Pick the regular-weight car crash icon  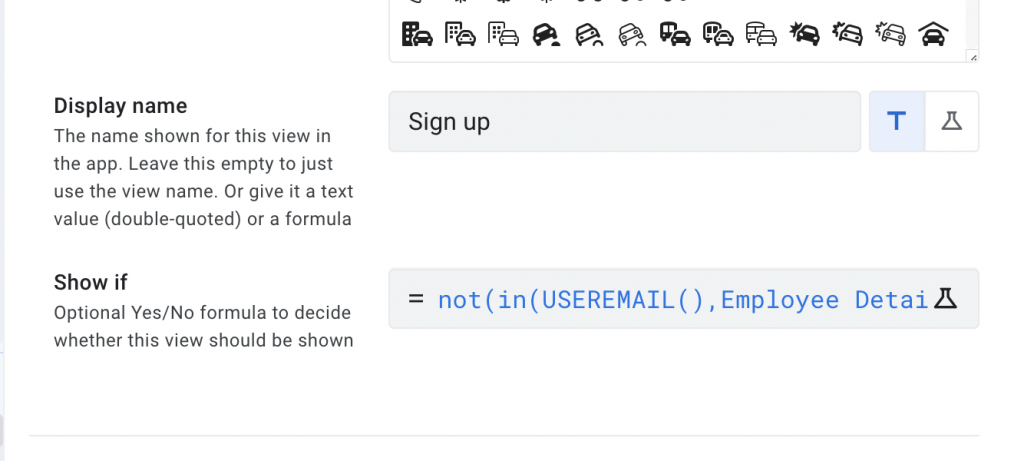tap(847, 34)
